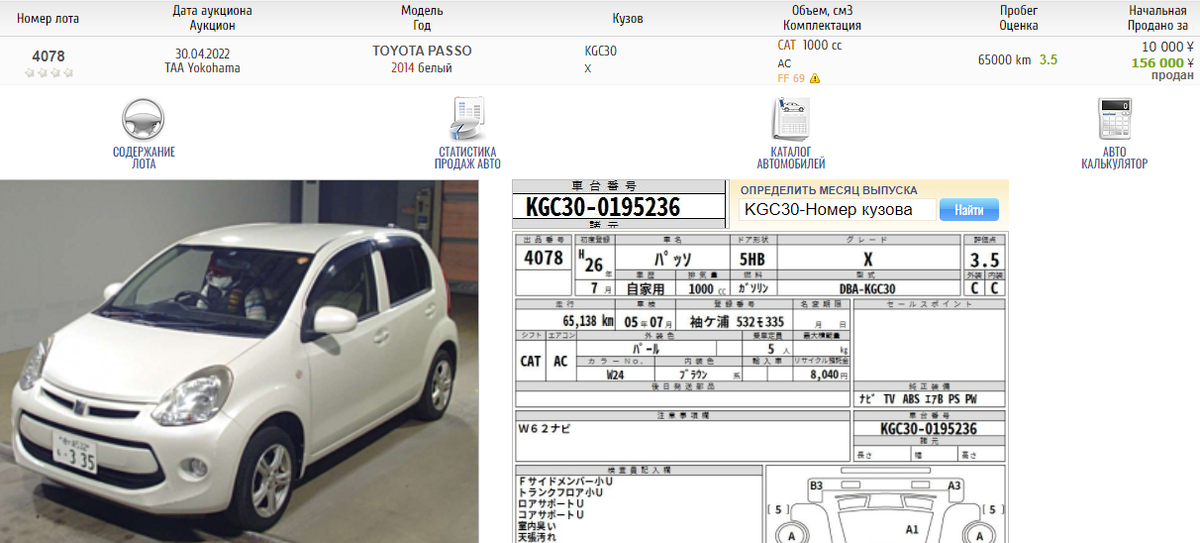The width and height of the screenshot is (1200, 543).
Task: Click the green 3.5 score in the table row
Action: (x=1048, y=60)
